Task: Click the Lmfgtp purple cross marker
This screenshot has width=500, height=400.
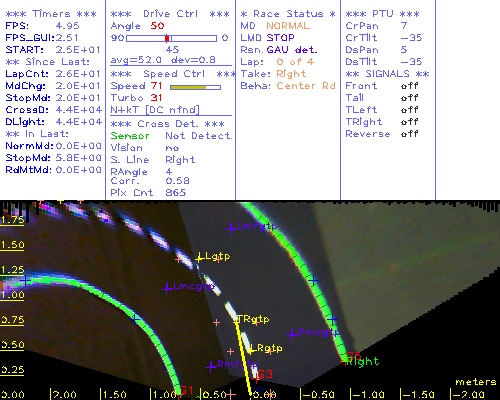Action: [231, 229]
